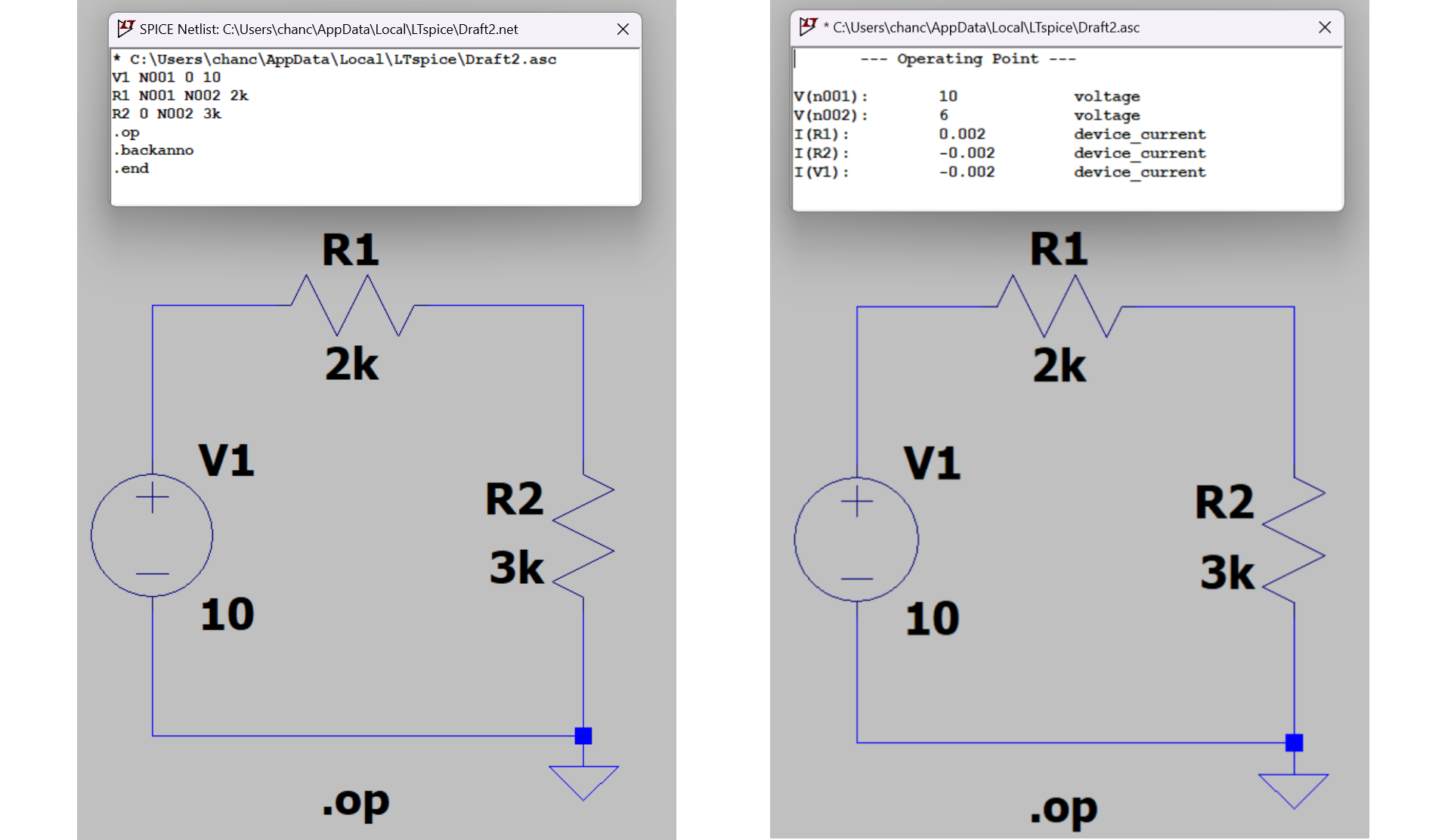Screen dimensions: 1454x840
Task: Click the I(R1) device current line
Action: [x=821, y=134]
